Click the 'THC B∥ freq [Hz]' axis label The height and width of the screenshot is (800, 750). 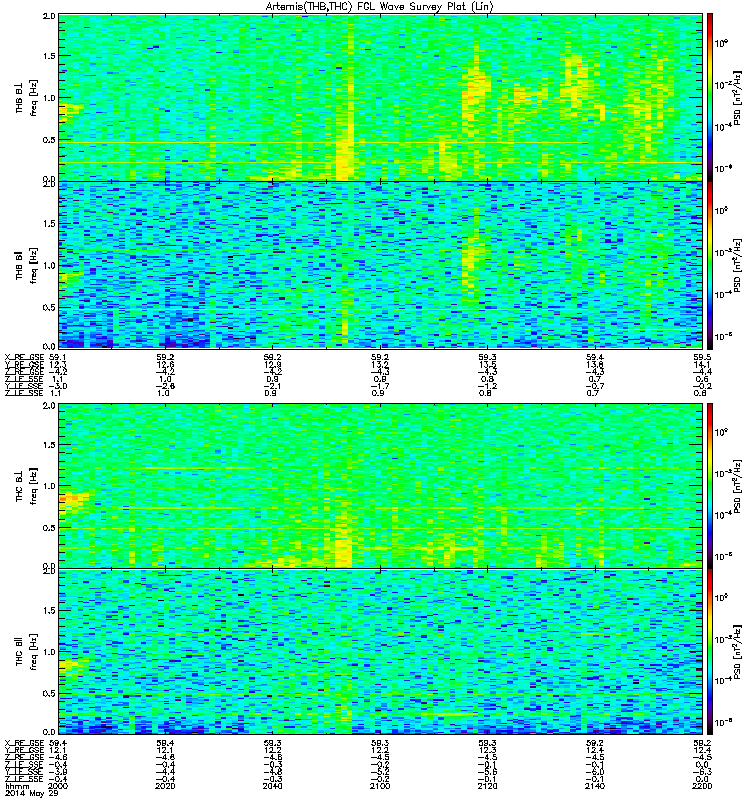pyautogui.click(x=26, y=652)
